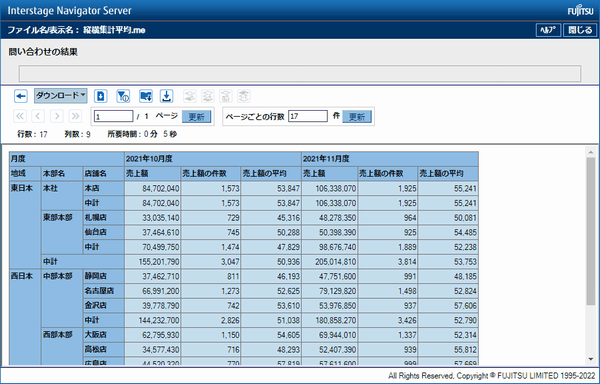Viewport: 600px width, 384px height.
Task: Click the count value 3,047
Action: (x=230, y=262)
